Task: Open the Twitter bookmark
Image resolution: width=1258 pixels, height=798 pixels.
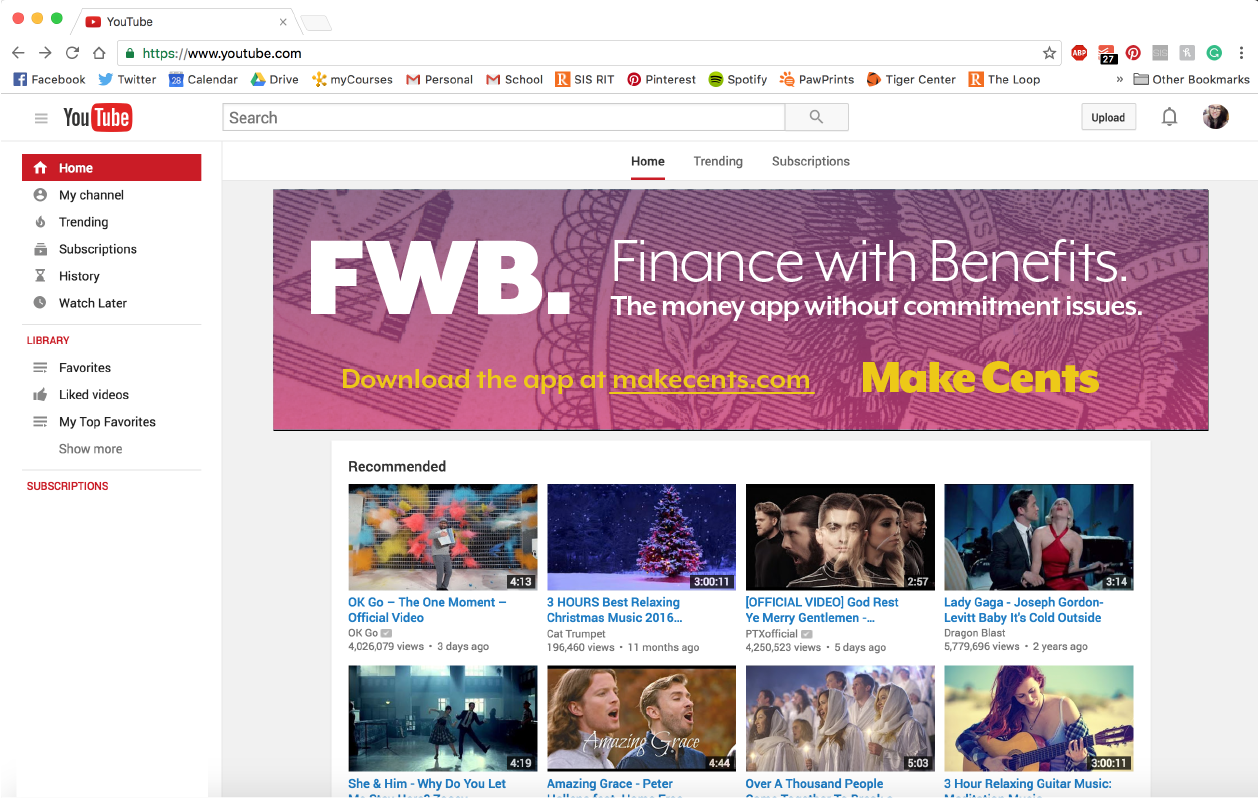Action: [127, 79]
